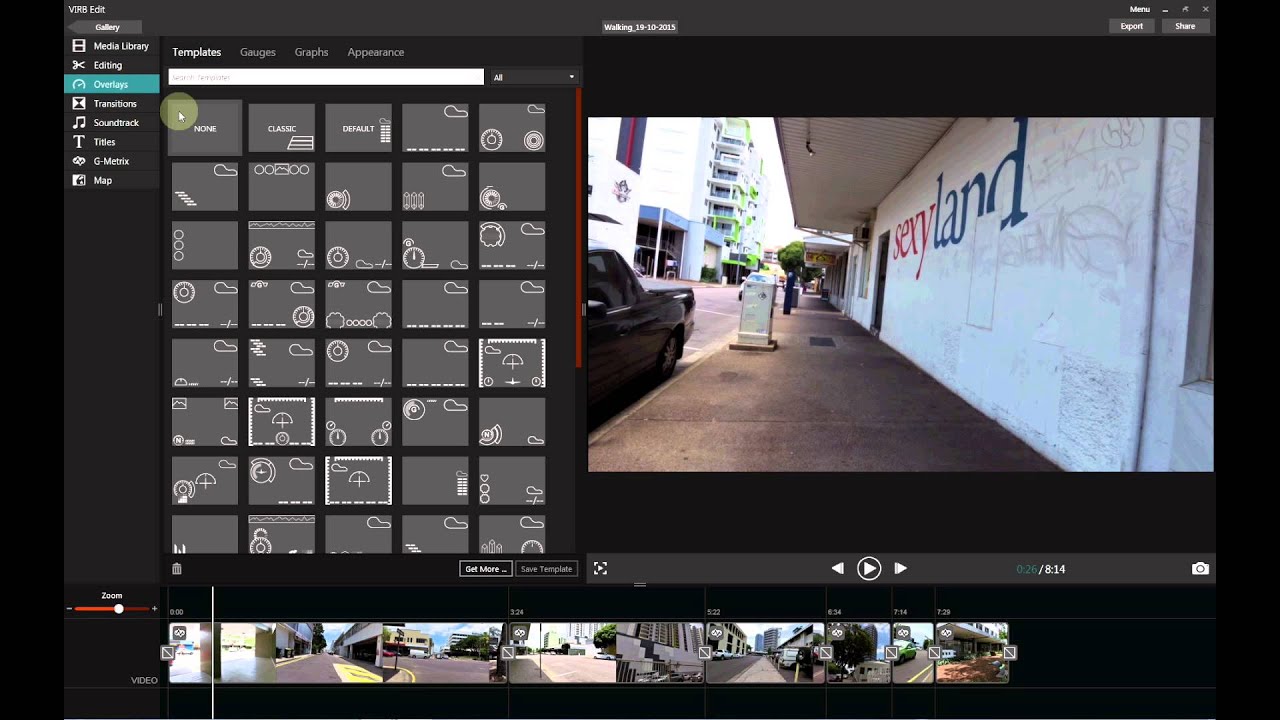Open the G-Metrix section in the sidebar
This screenshot has width=1280, height=720.
(111, 161)
